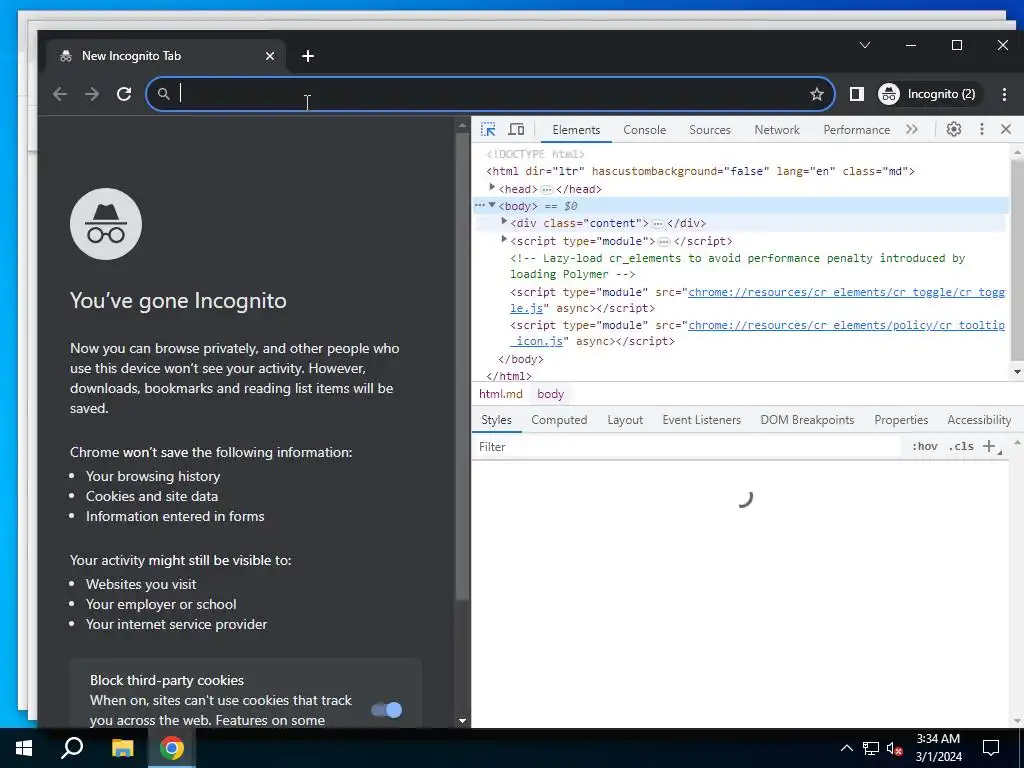Click the browser back arrow
The image size is (1024, 768).
[60, 94]
